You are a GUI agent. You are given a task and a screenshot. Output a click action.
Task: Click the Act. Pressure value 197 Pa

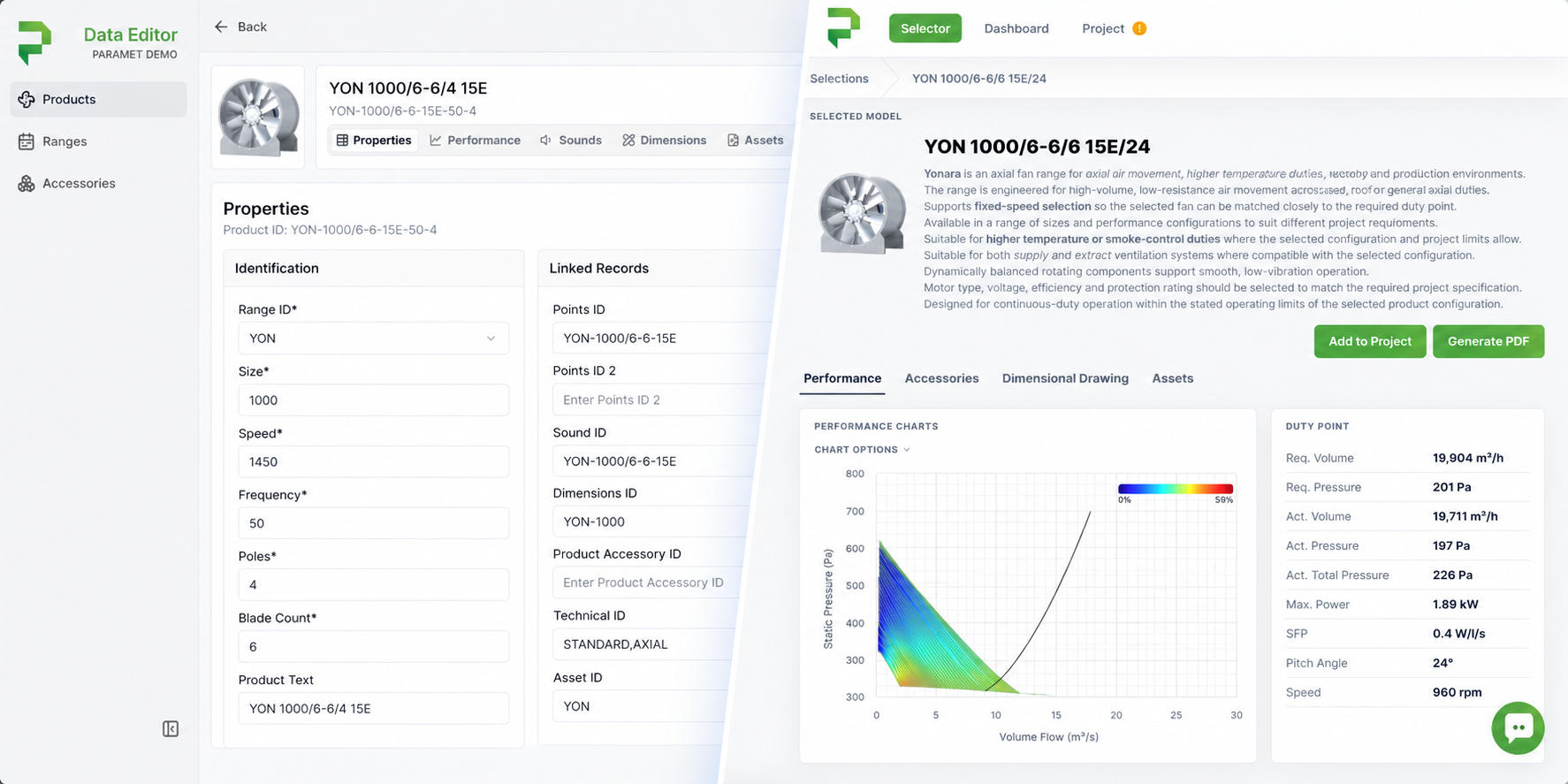[x=1450, y=545]
